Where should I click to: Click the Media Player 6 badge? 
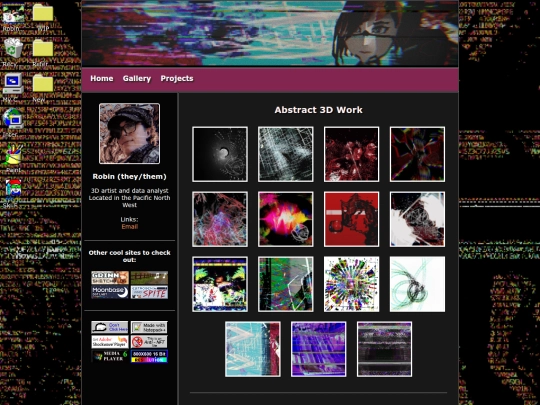(x=110, y=356)
